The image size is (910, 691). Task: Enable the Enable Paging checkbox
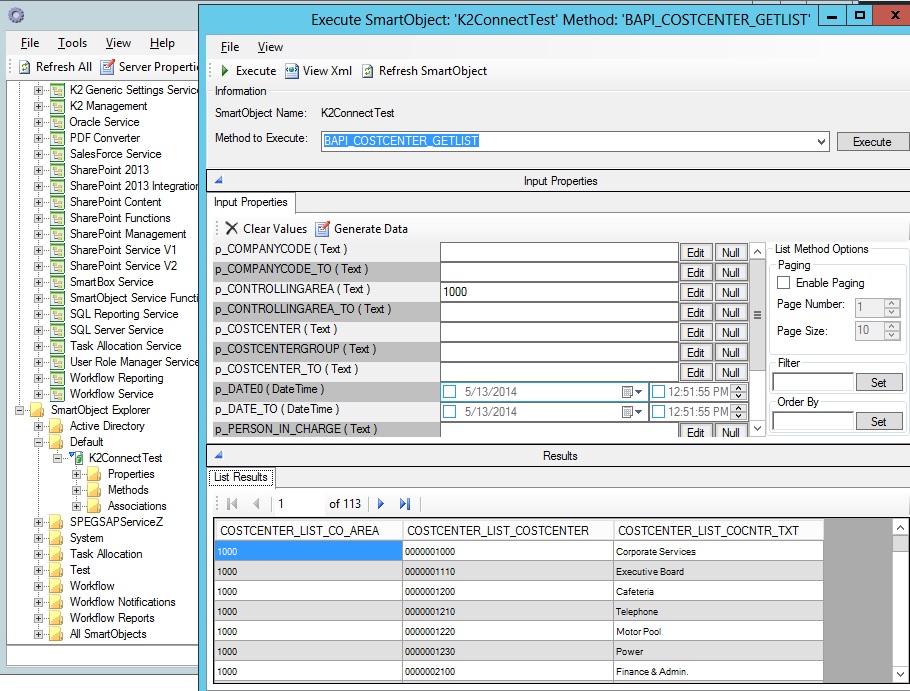click(x=783, y=282)
